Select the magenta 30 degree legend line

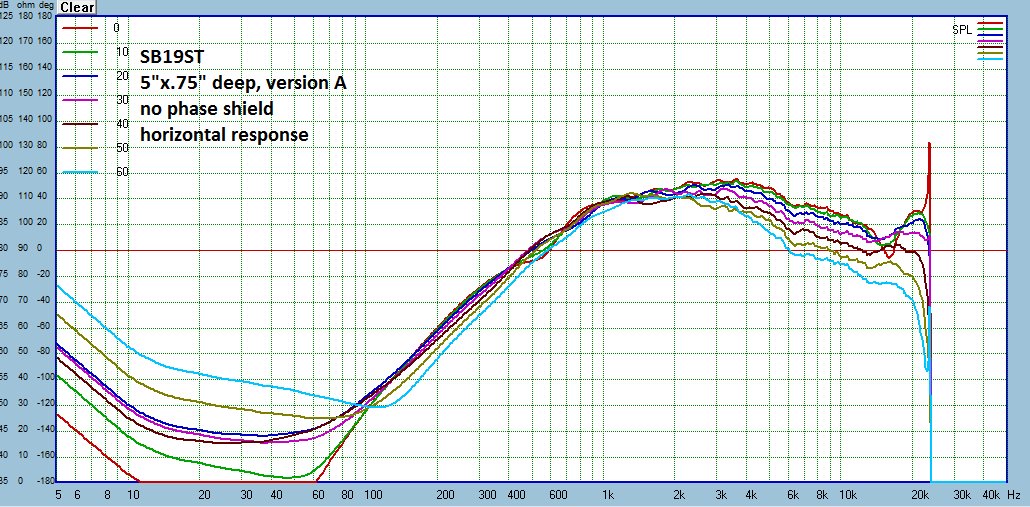click(79, 100)
